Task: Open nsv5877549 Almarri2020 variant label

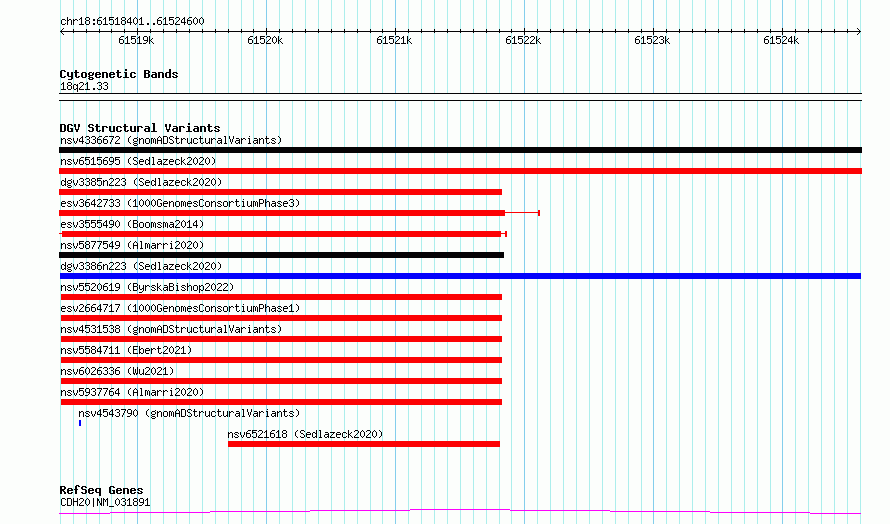Action: click(132, 245)
